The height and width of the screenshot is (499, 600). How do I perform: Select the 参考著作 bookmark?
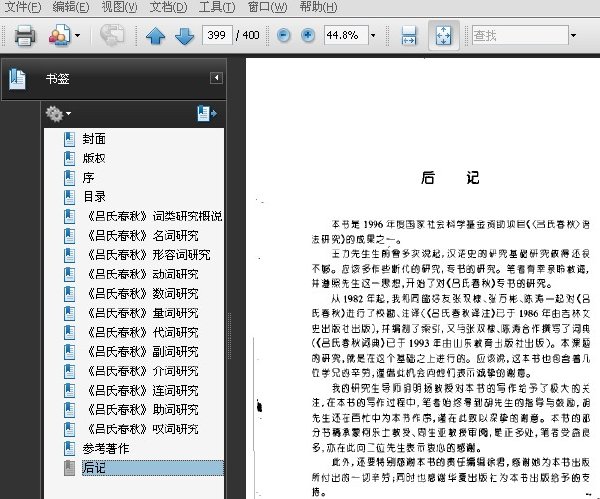[106, 448]
